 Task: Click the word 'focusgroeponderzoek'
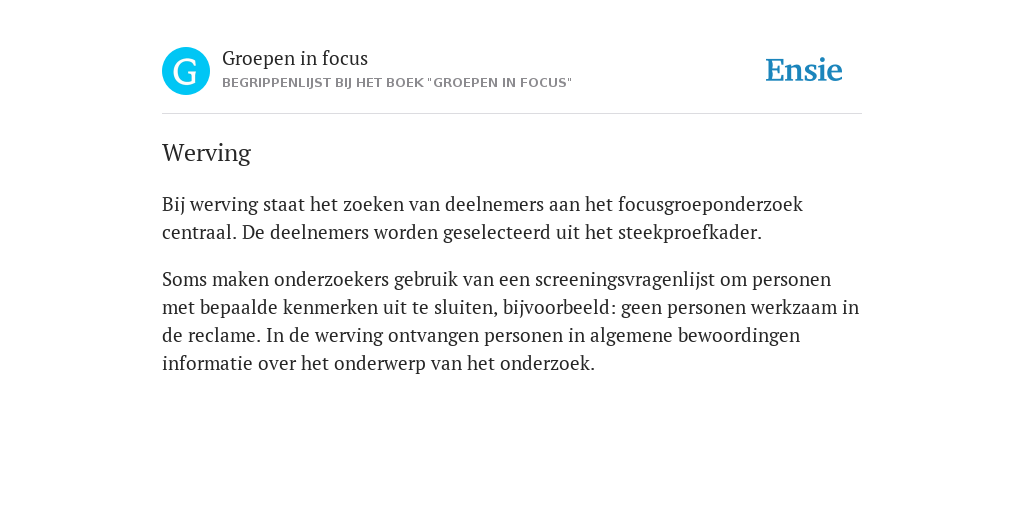tap(711, 205)
